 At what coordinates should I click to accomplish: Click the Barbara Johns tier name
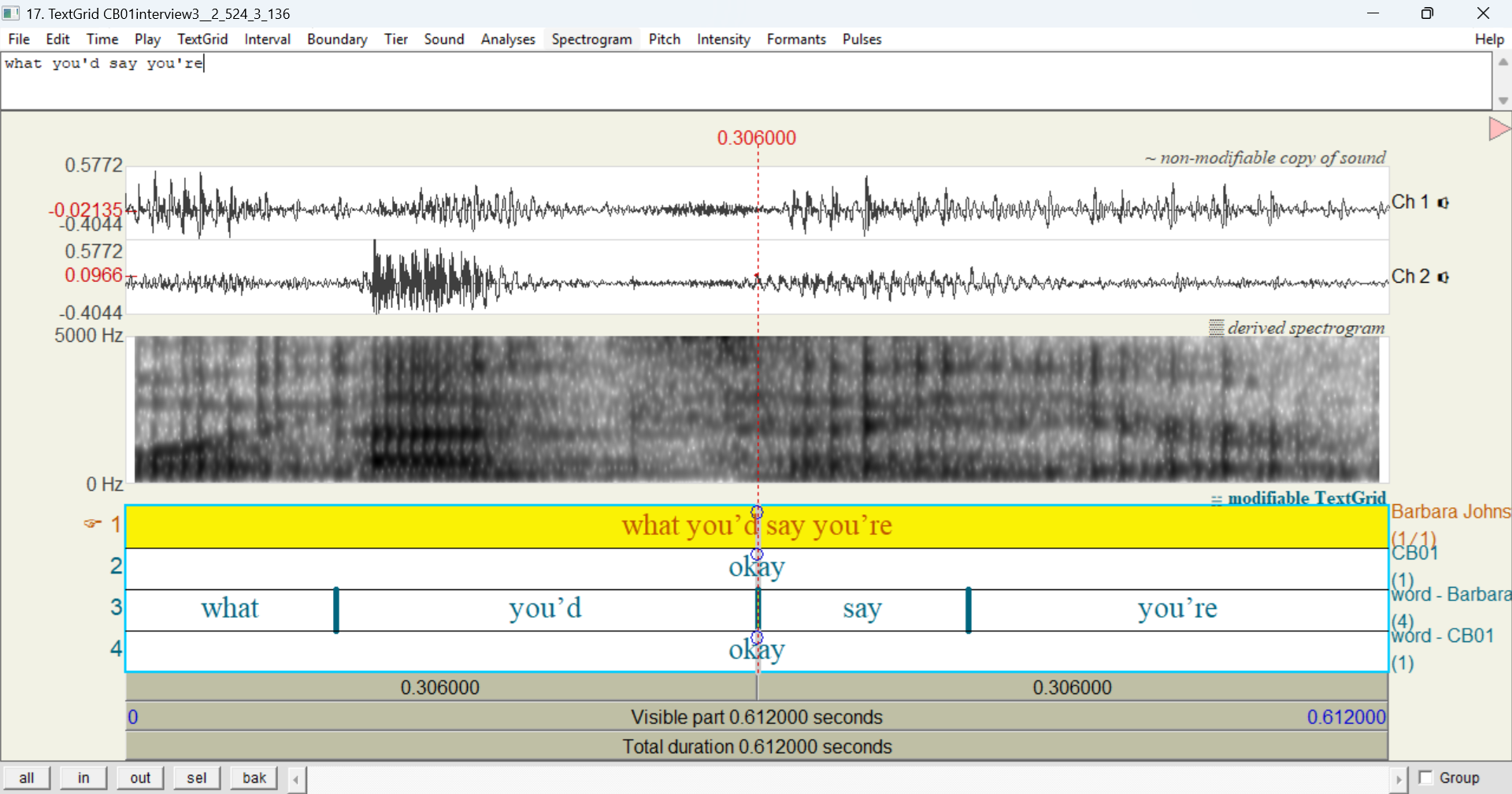coord(1451,512)
